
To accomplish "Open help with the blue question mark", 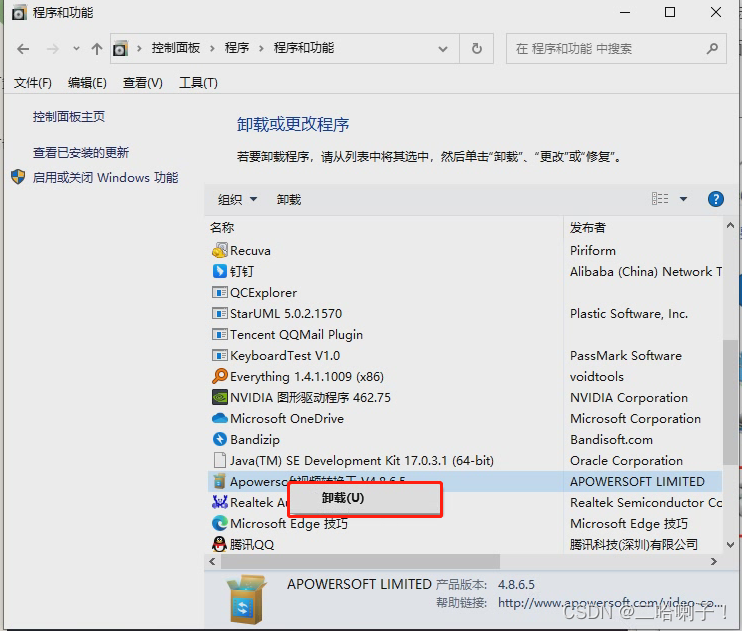I will pyautogui.click(x=716, y=199).
